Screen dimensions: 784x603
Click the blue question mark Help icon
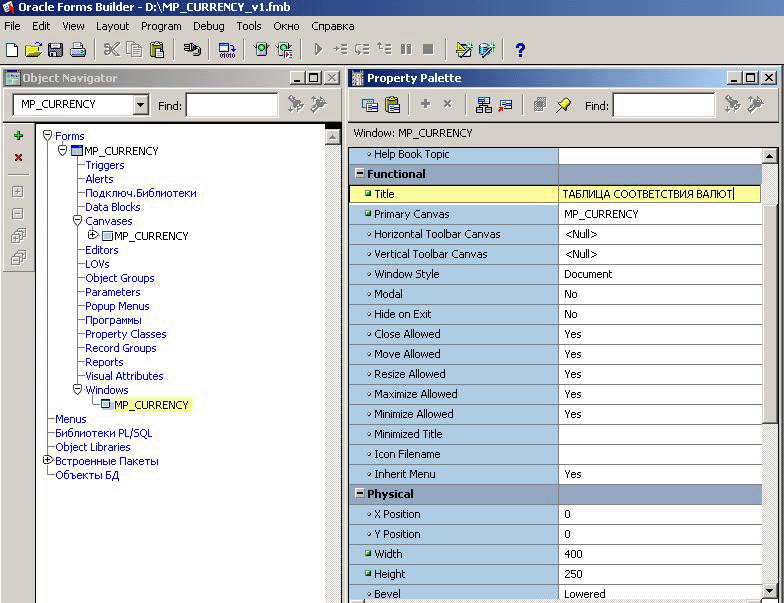click(520, 50)
